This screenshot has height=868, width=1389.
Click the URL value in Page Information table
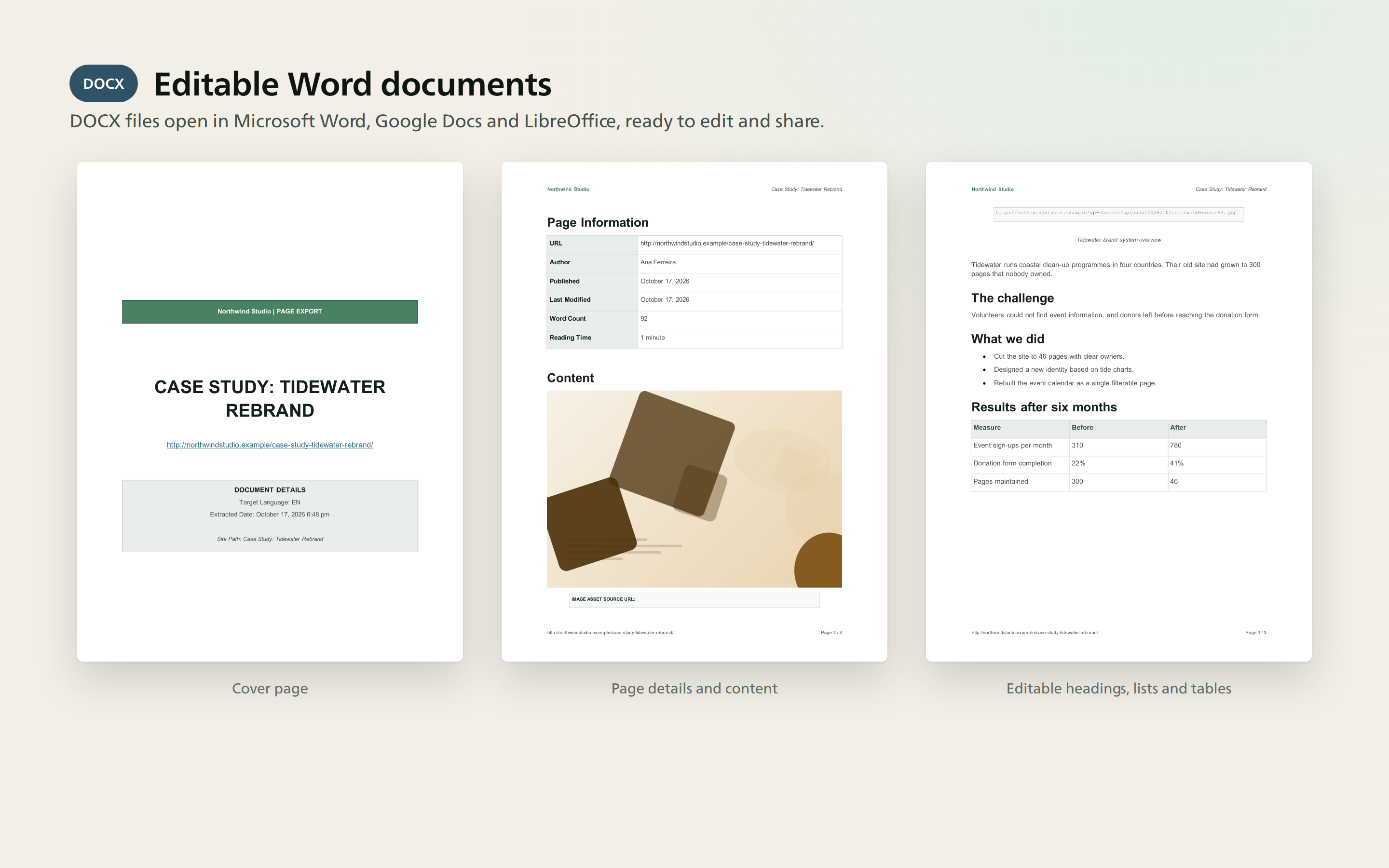tap(727, 244)
